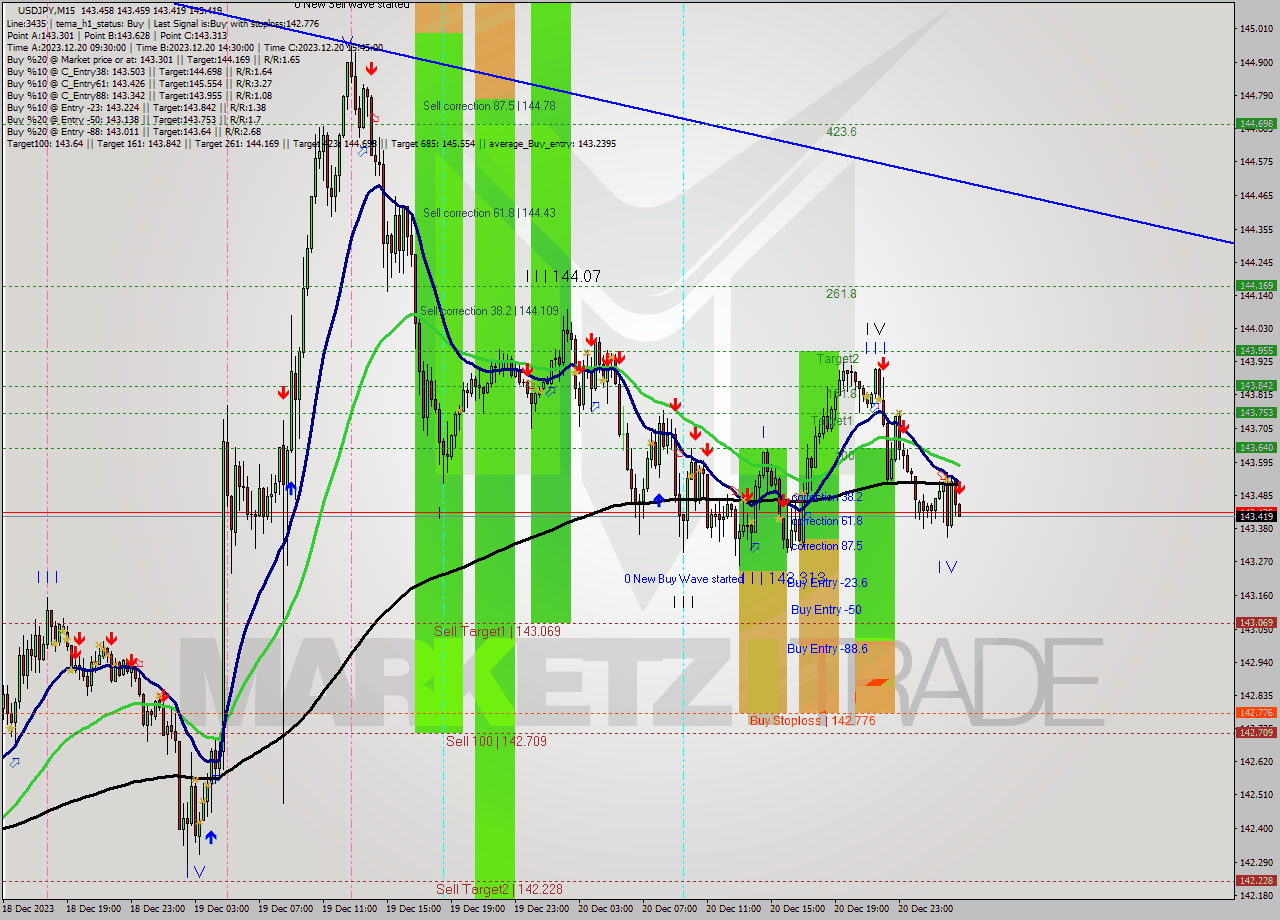Viewport: 1280px width, 920px height.
Task: Select the 'correction 61.8' blue label
Action: 826,521
